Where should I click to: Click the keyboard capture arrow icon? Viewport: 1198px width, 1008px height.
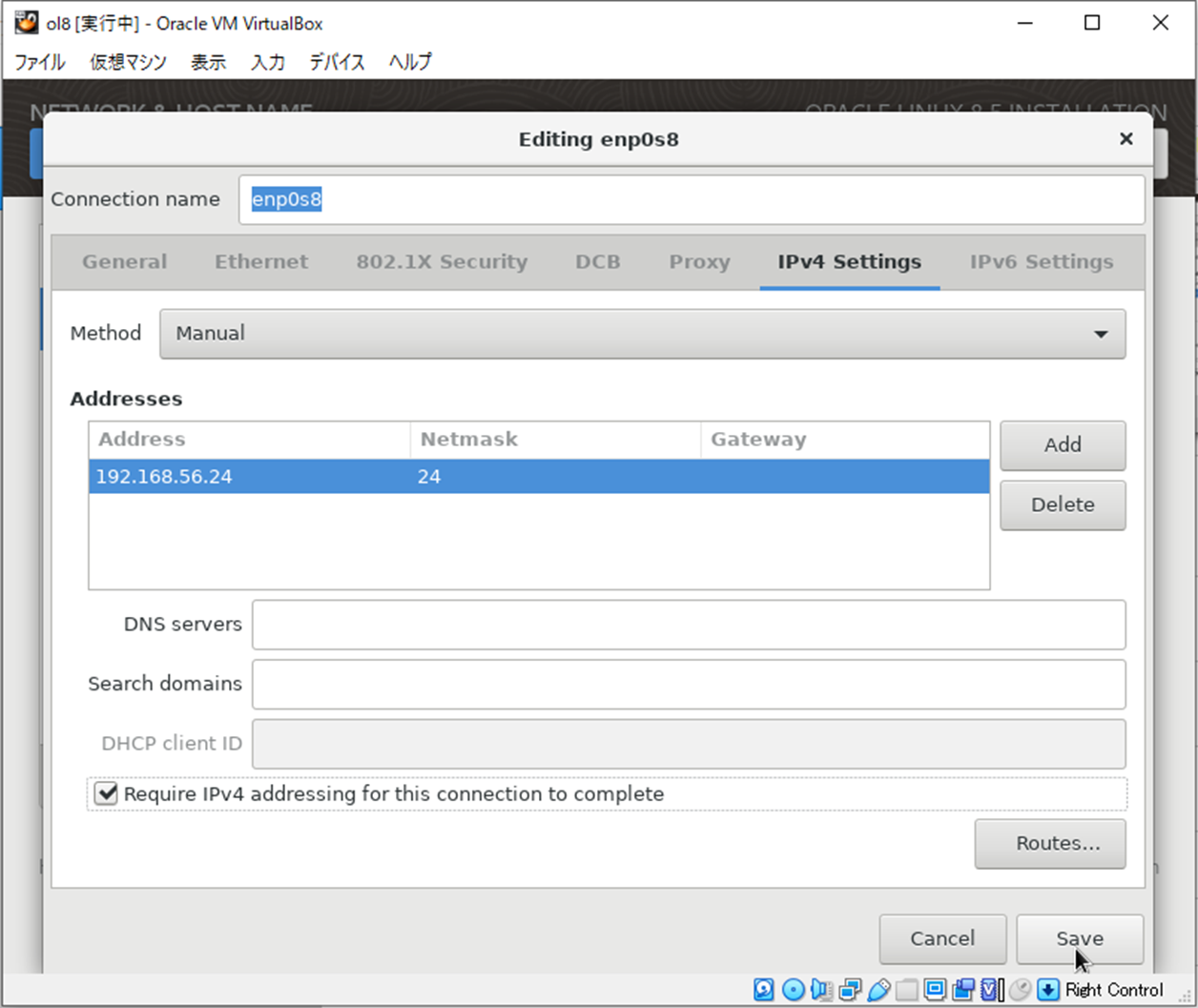click(1048, 990)
